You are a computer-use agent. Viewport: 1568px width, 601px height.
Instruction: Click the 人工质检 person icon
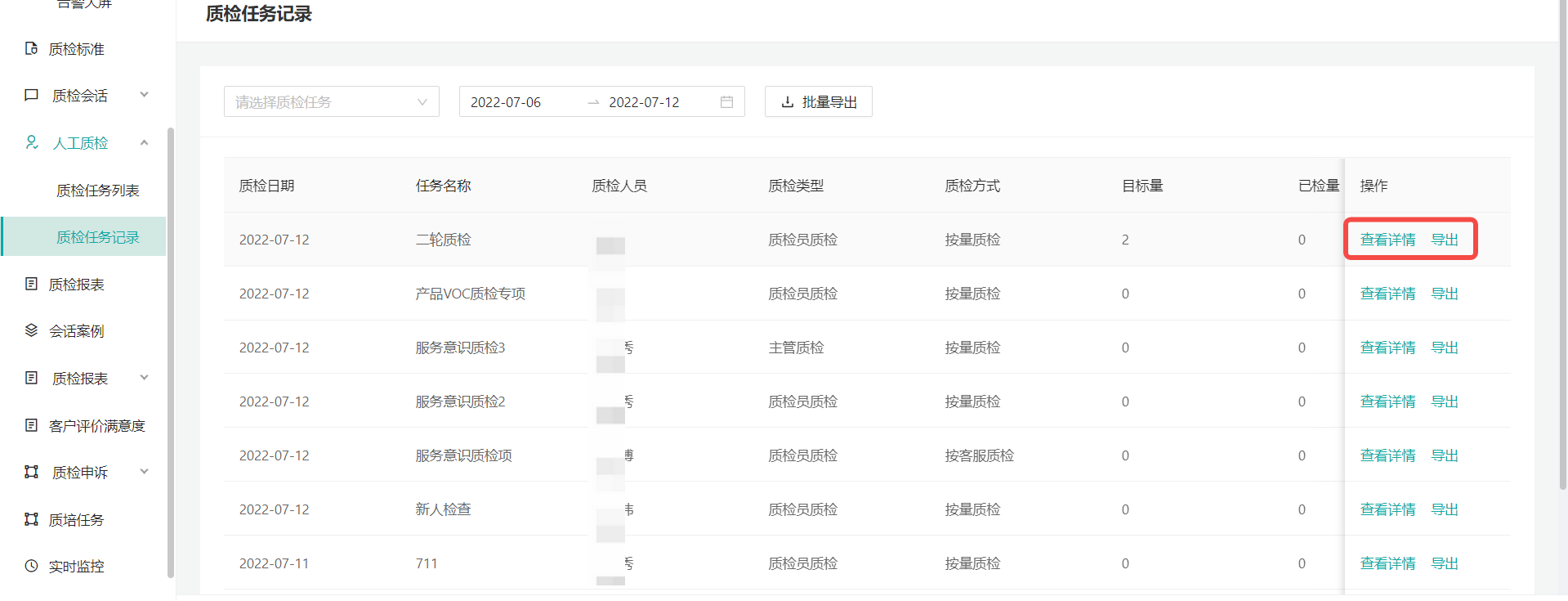pyautogui.click(x=32, y=142)
